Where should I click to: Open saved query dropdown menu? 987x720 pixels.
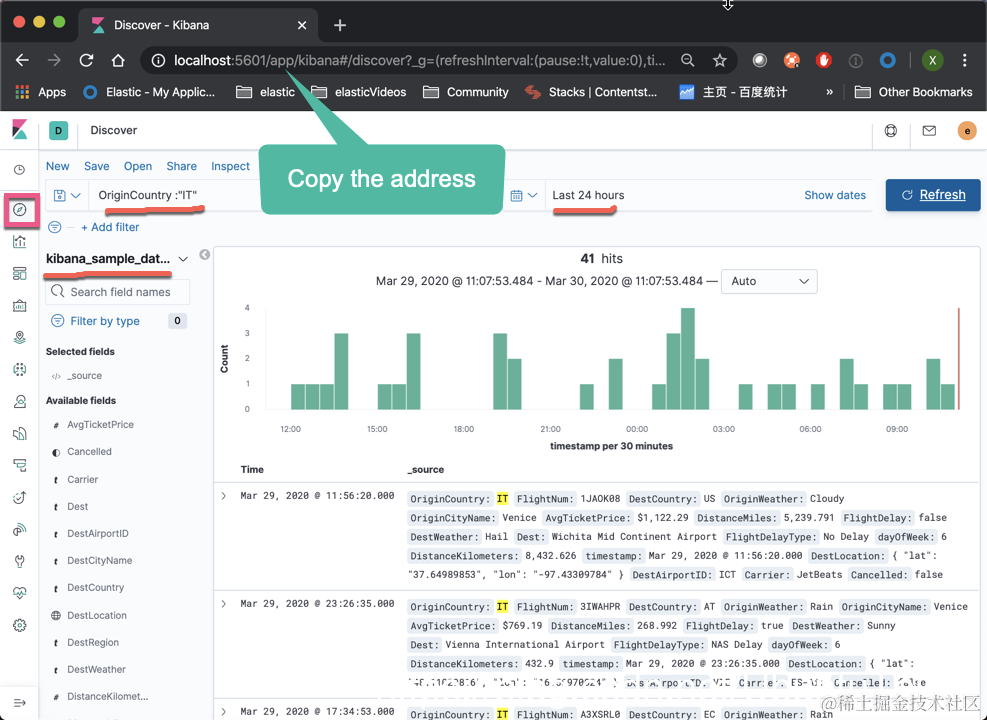(67, 196)
